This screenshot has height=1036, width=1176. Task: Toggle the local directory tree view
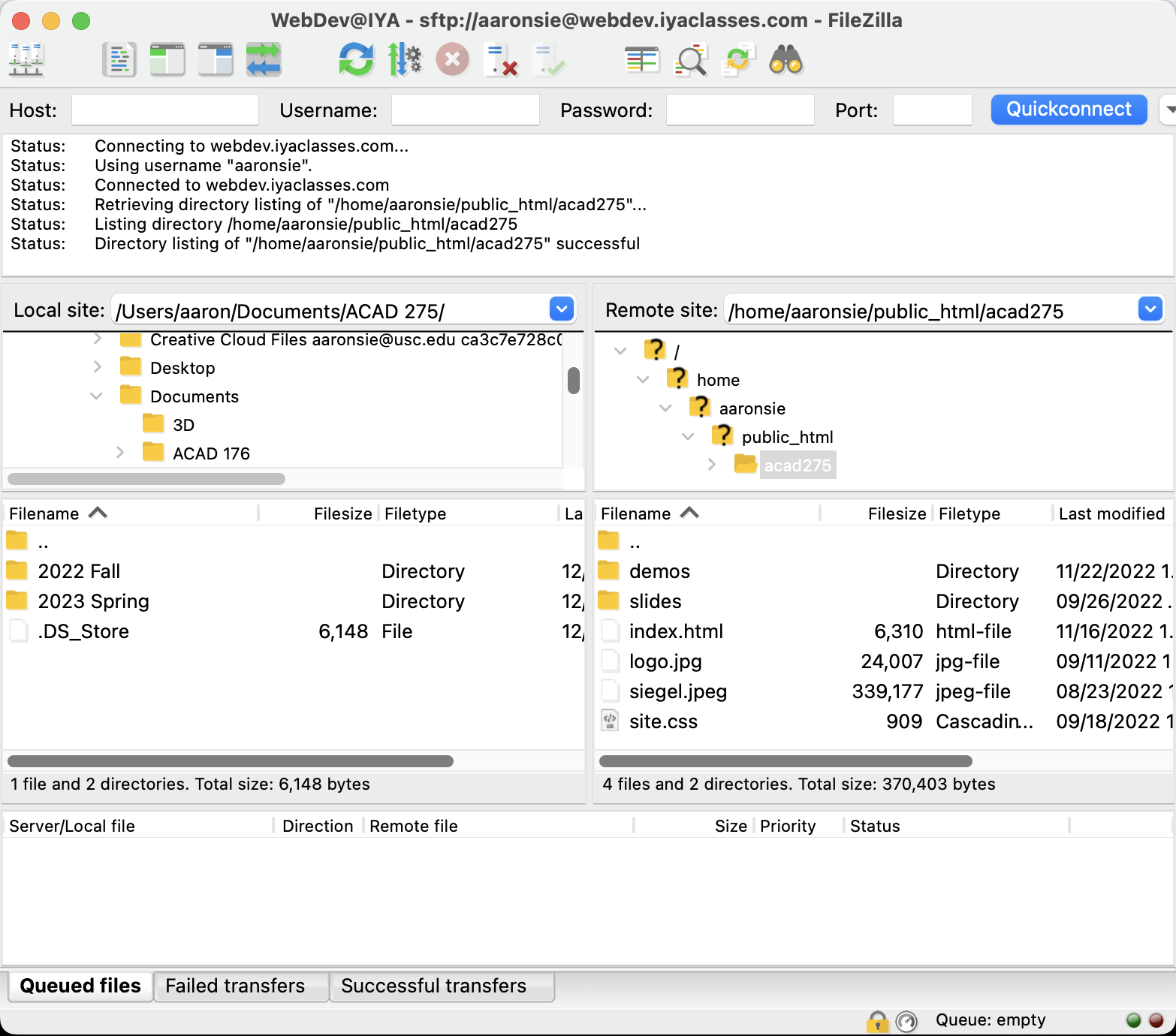167,60
